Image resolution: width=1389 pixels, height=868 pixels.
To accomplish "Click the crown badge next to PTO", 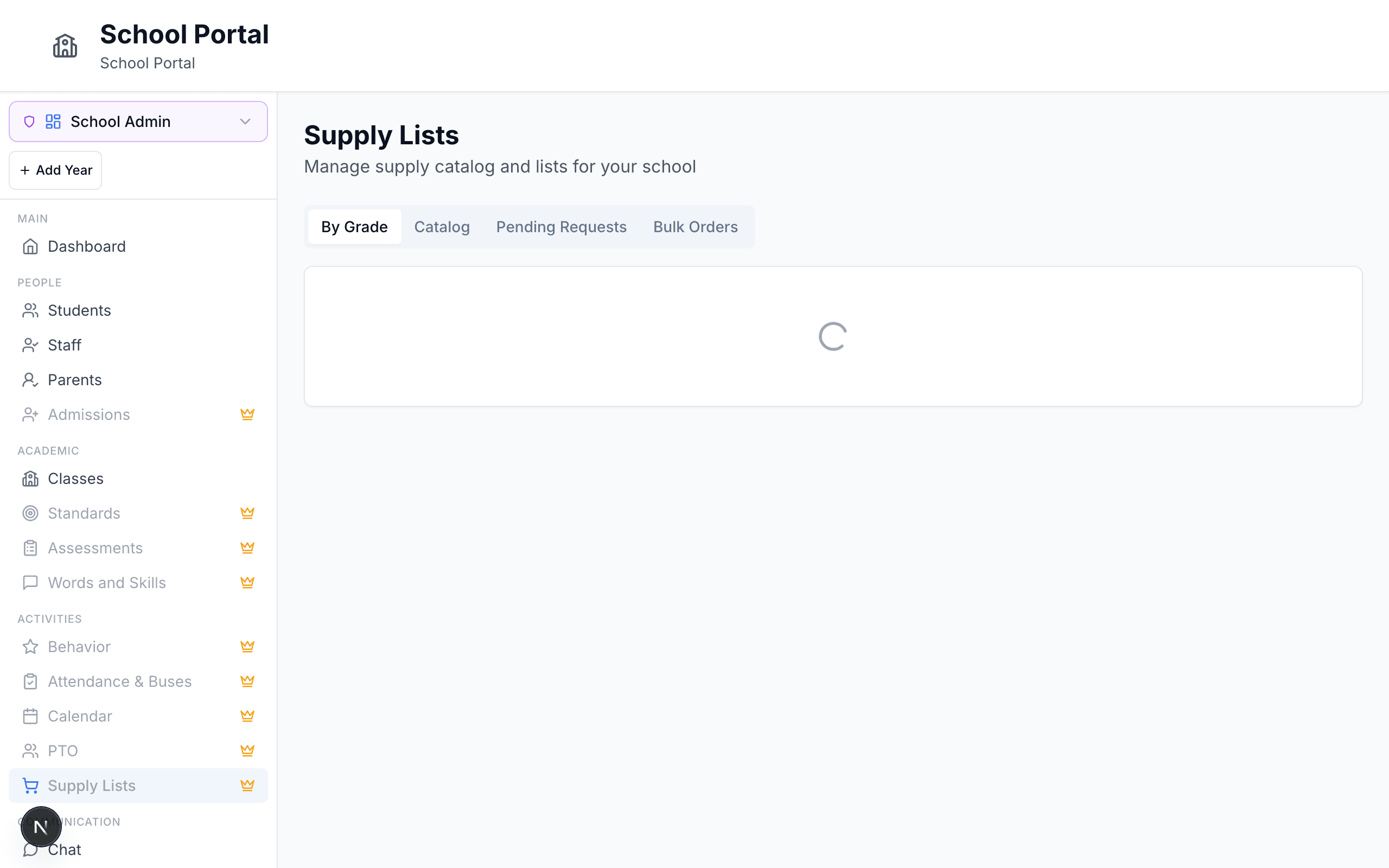I will (247, 750).
